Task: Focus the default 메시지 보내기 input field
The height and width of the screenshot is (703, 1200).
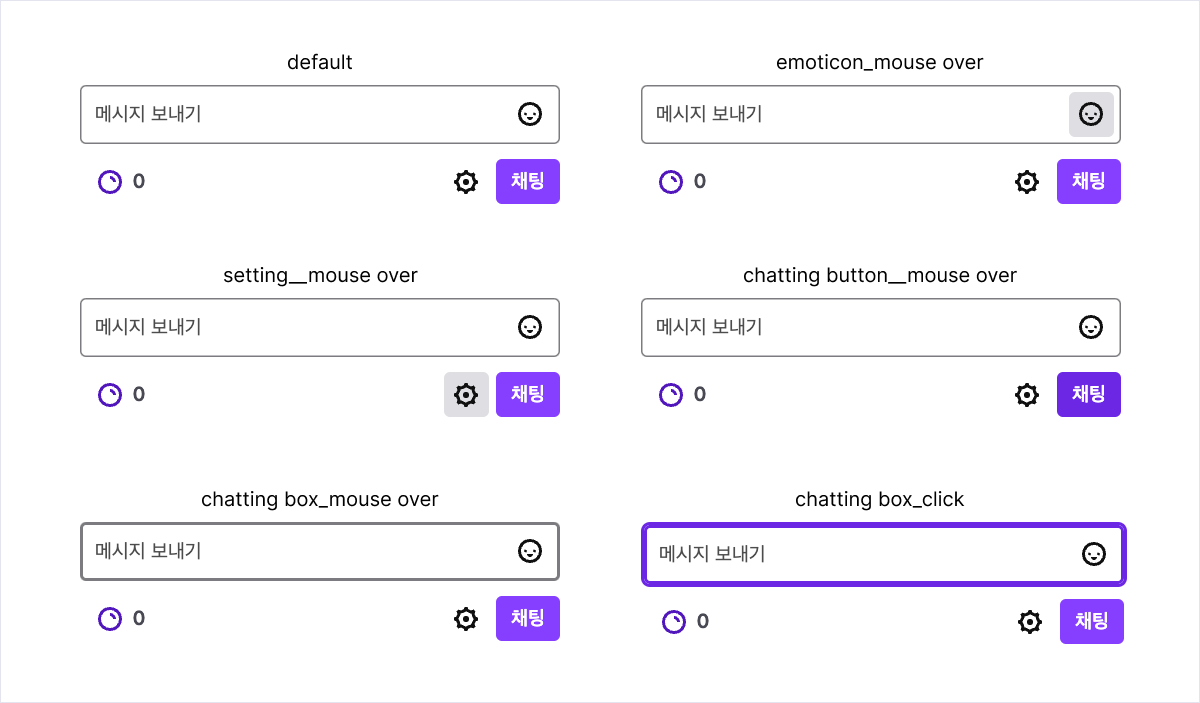Action: coord(320,114)
